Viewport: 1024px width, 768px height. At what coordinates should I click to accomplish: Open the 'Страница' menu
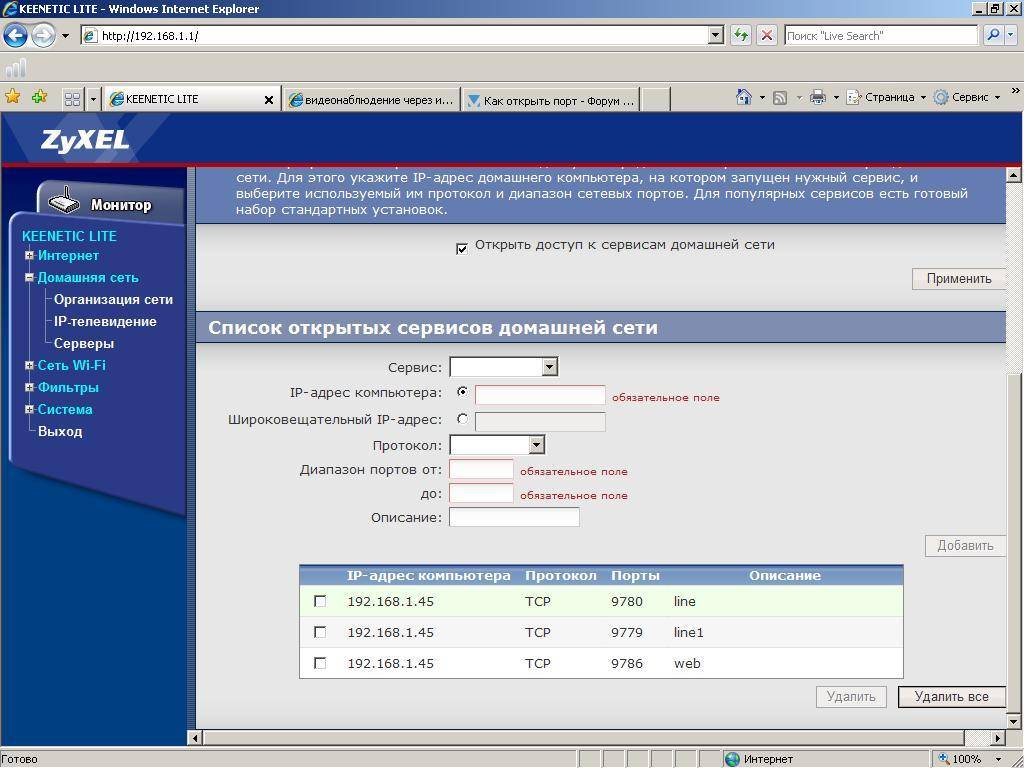point(887,97)
